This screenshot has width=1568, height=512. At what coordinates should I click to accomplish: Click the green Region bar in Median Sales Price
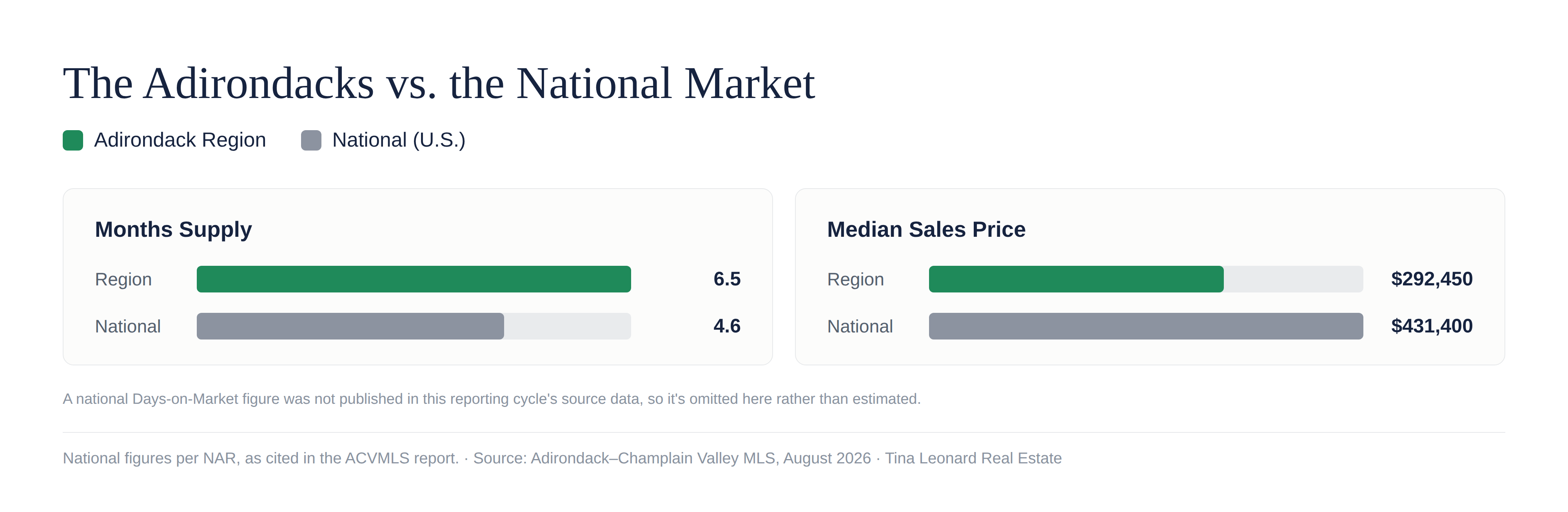tap(1076, 279)
